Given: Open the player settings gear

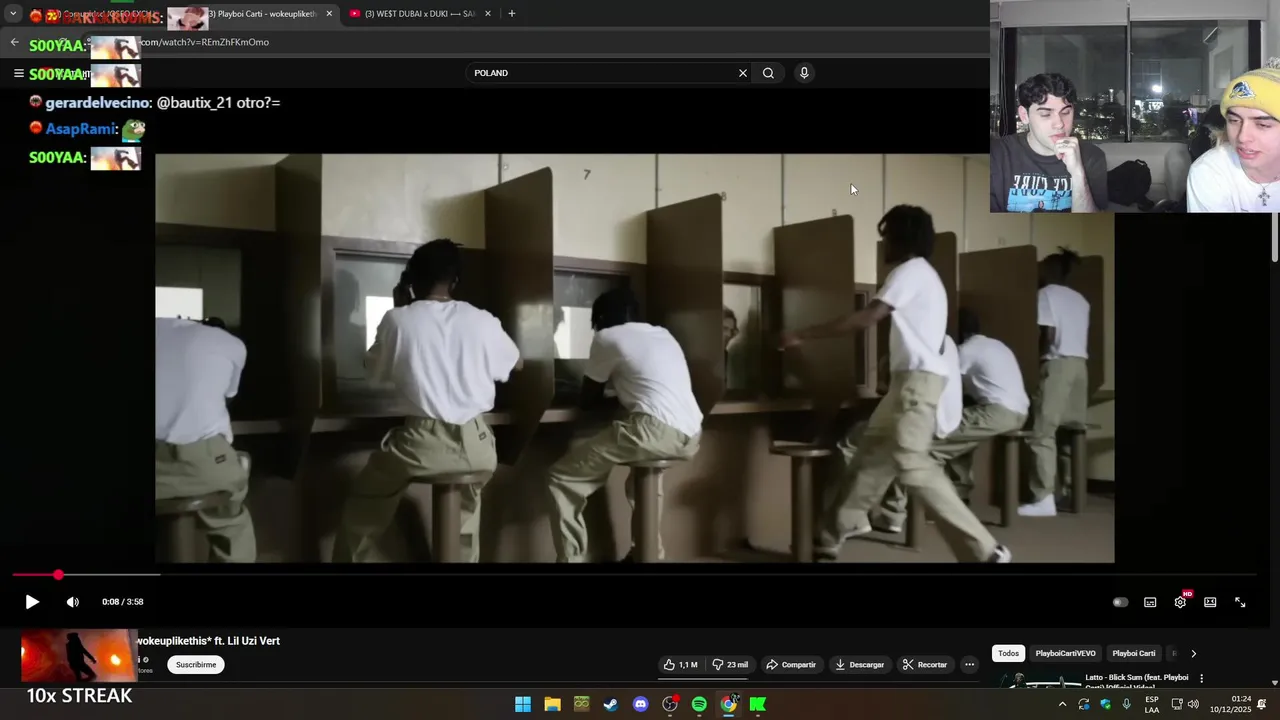Looking at the screenshot, I should click(1180, 602).
